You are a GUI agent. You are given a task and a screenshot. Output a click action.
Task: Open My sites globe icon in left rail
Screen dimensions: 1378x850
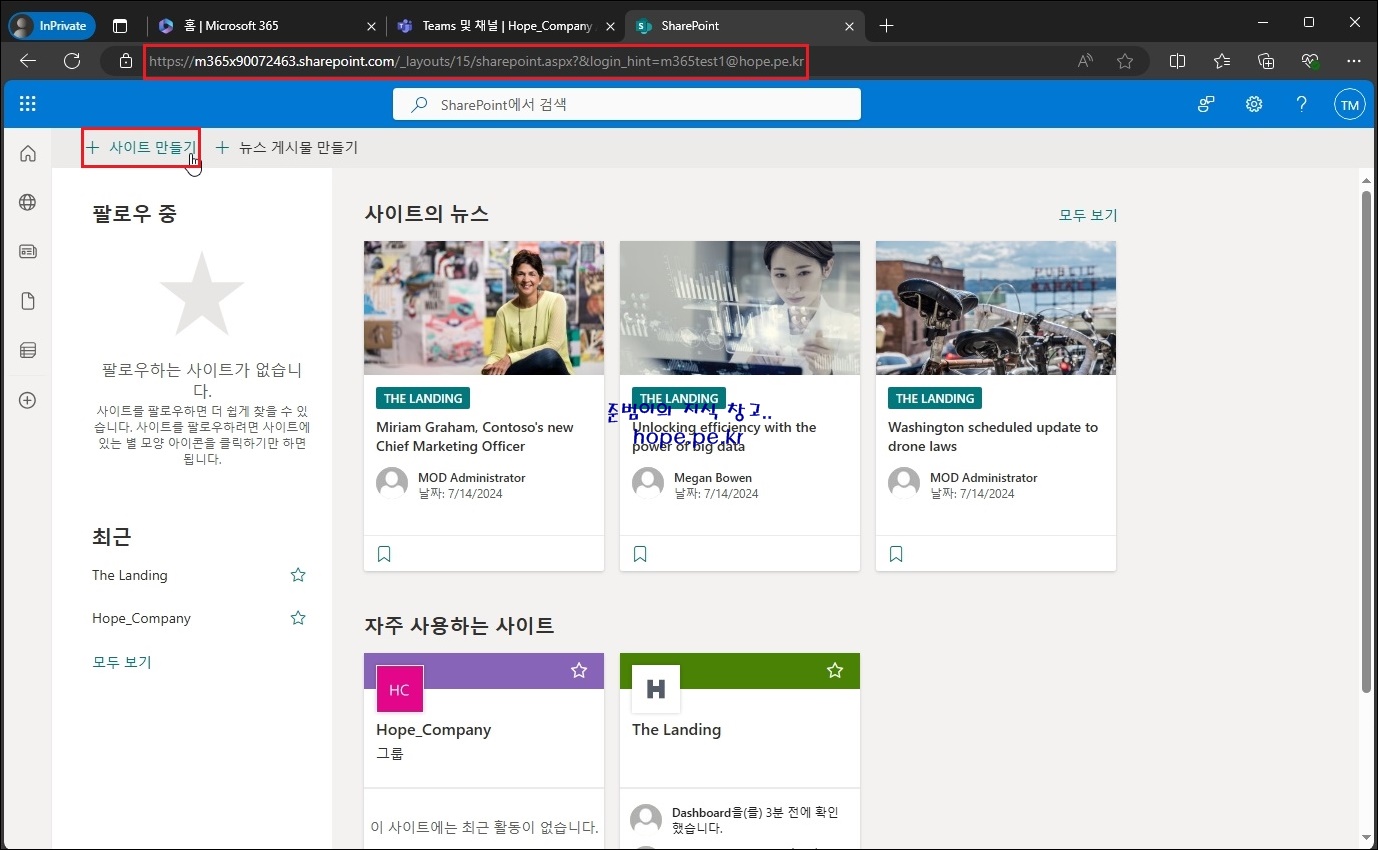click(28, 202)
